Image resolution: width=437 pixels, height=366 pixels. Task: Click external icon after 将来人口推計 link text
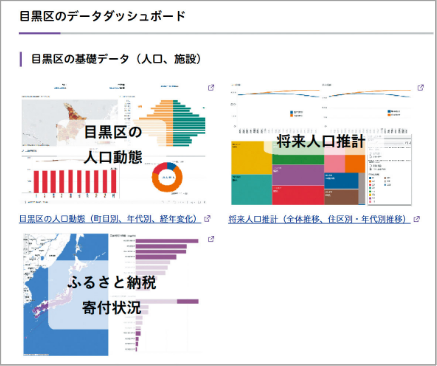click(417, 219)
